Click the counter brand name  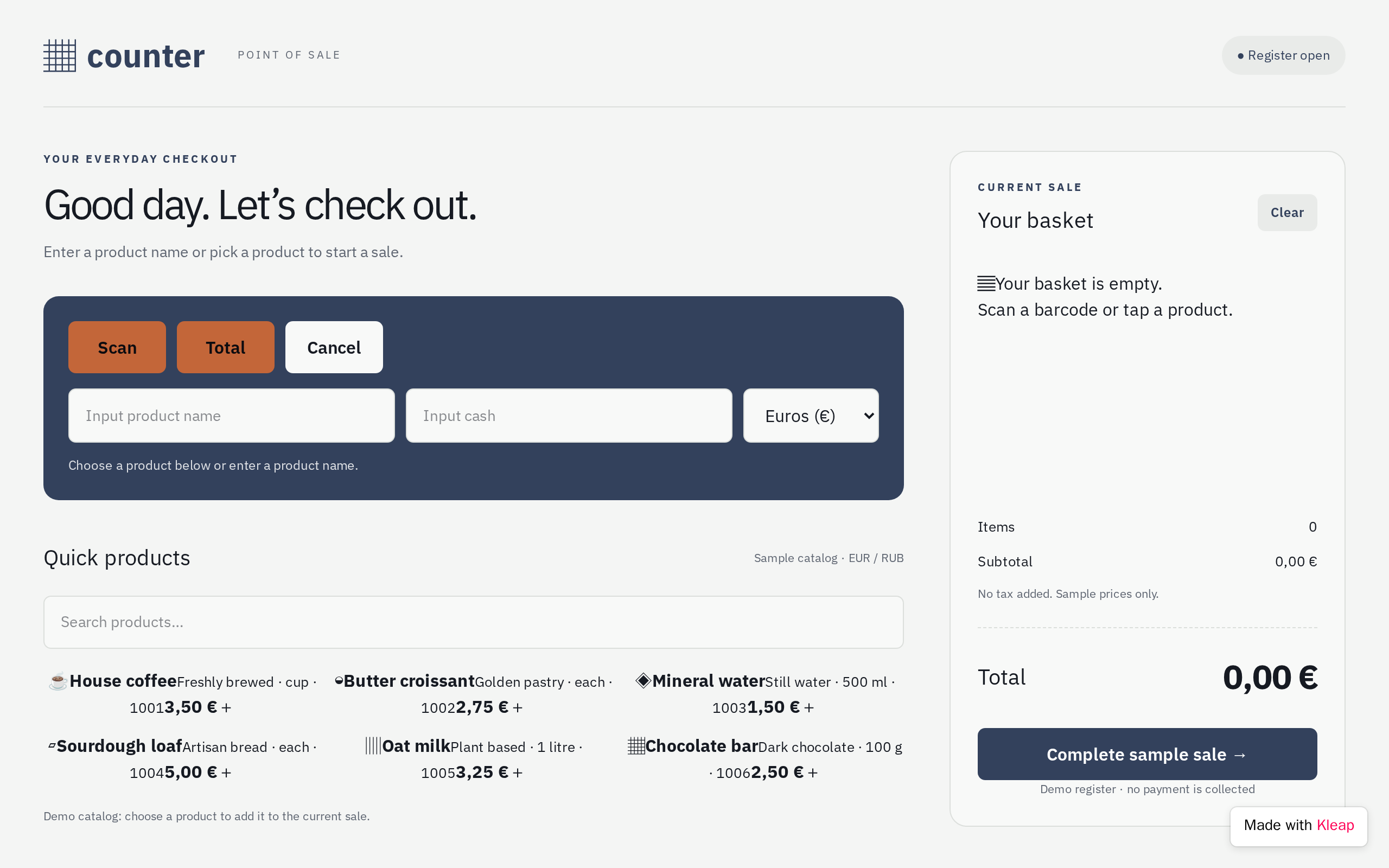pos(146,56)
